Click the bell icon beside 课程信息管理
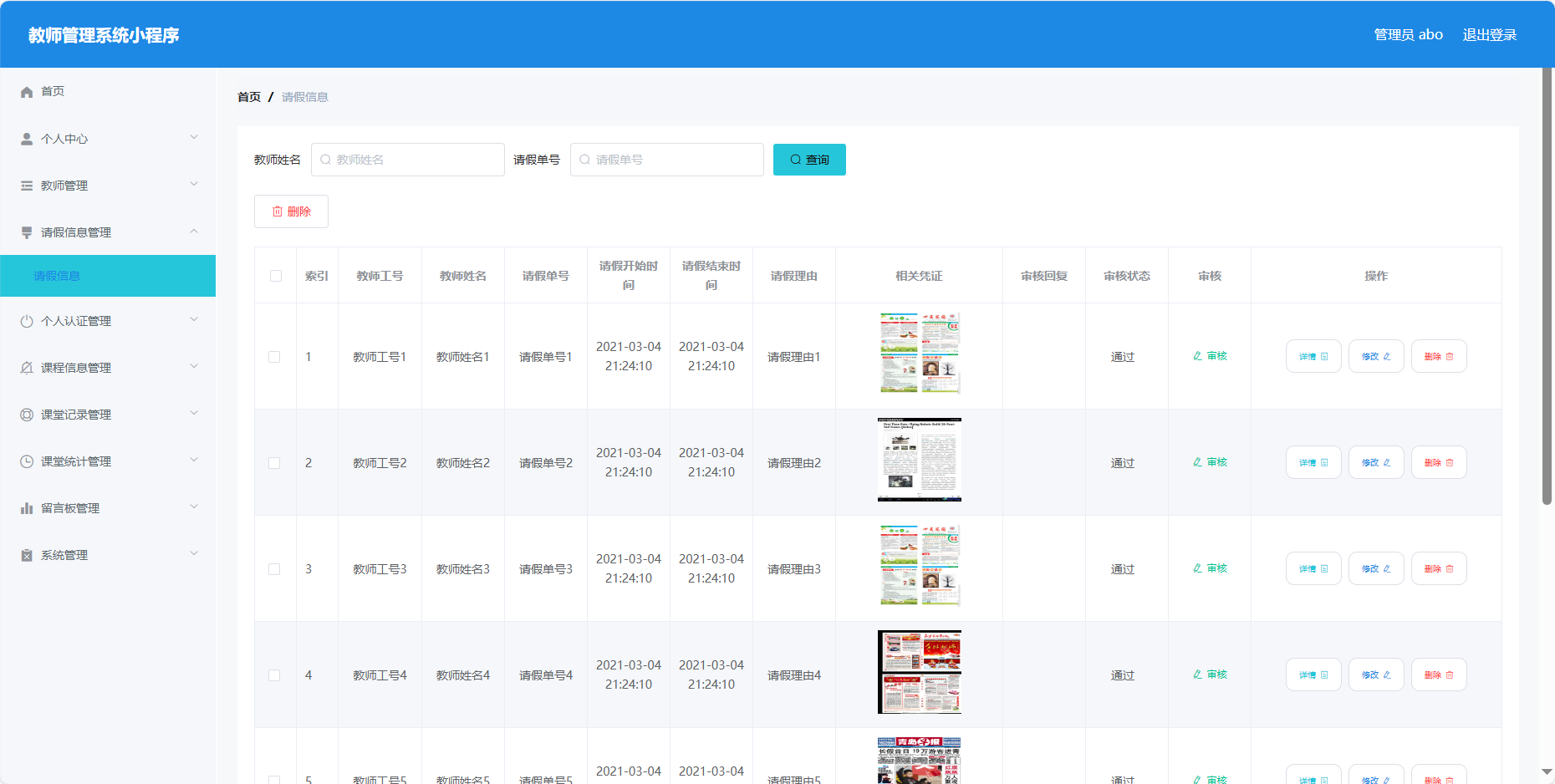Image resolution: width=1555 pixels, height=784 pixels. [27, 368]
